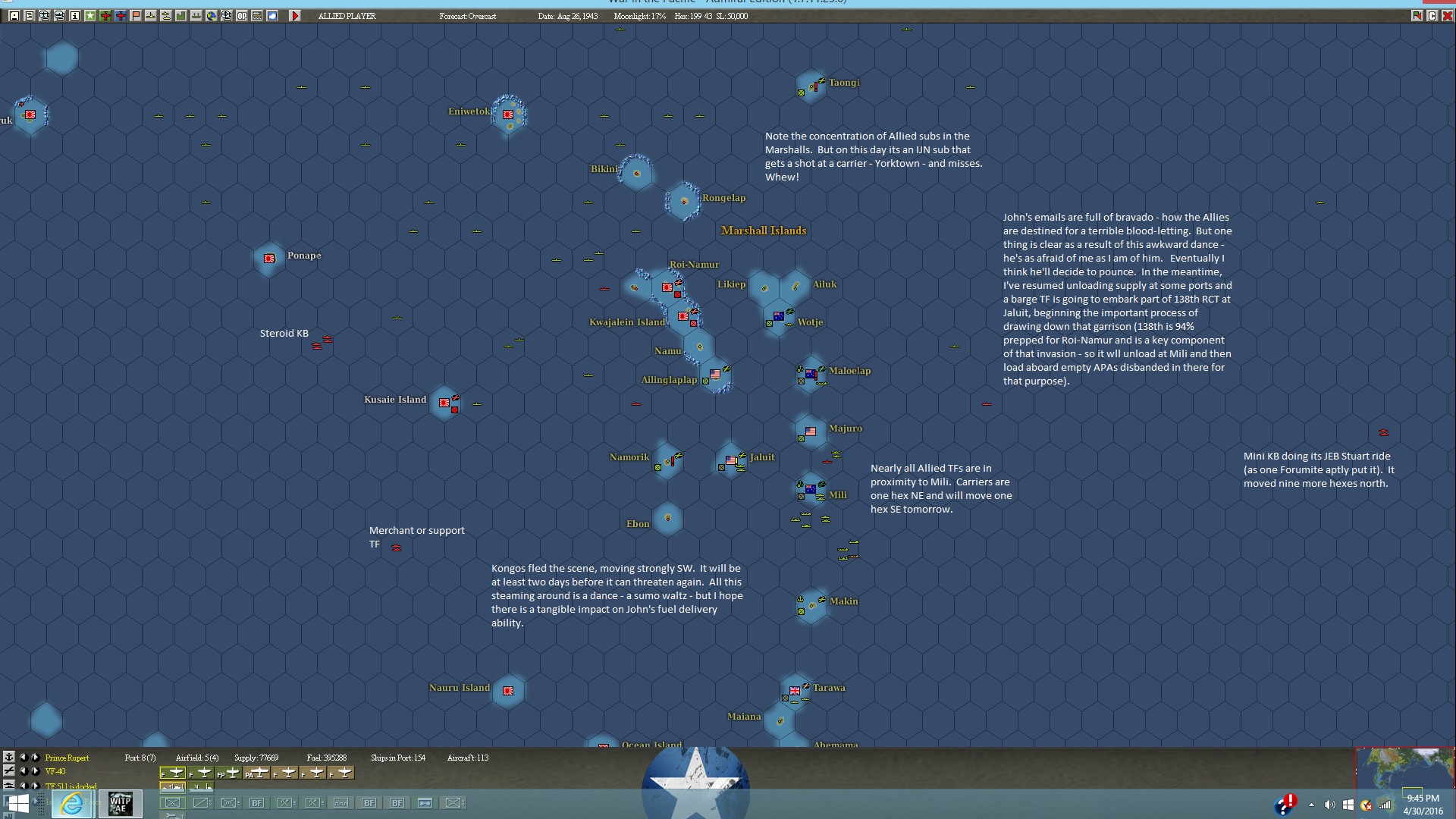Select the Mili base hex
This screenshot has width=1456, height=819.
pyautogui.click(x=811, y=490)
